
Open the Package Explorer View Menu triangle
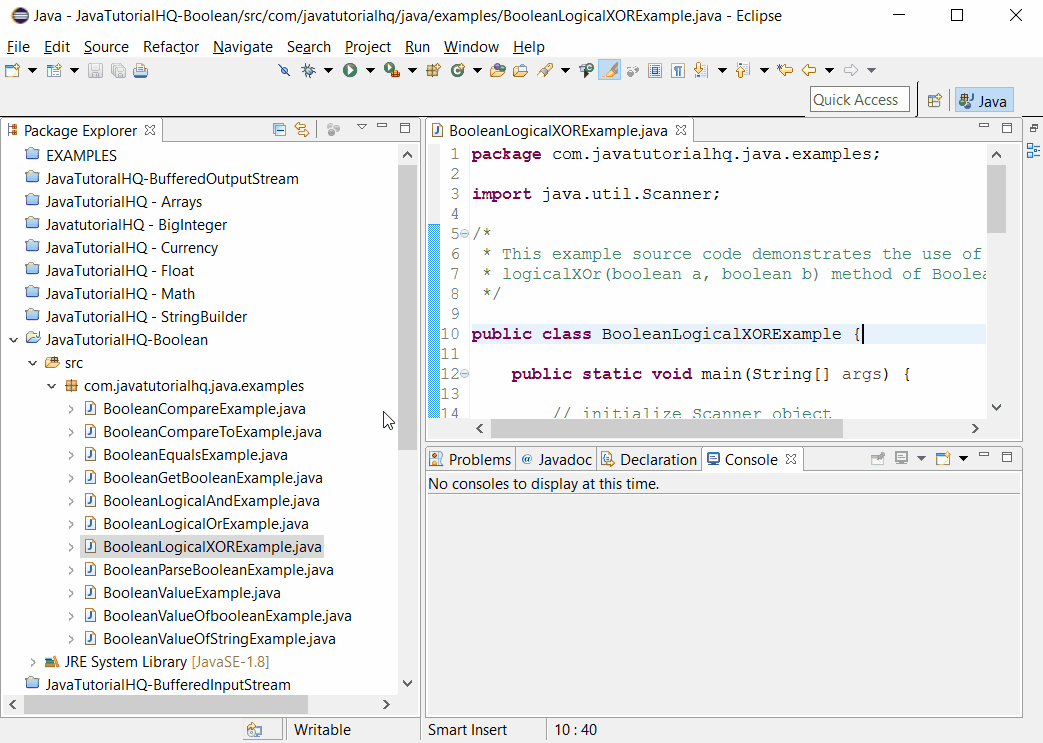tap(362, 126)
